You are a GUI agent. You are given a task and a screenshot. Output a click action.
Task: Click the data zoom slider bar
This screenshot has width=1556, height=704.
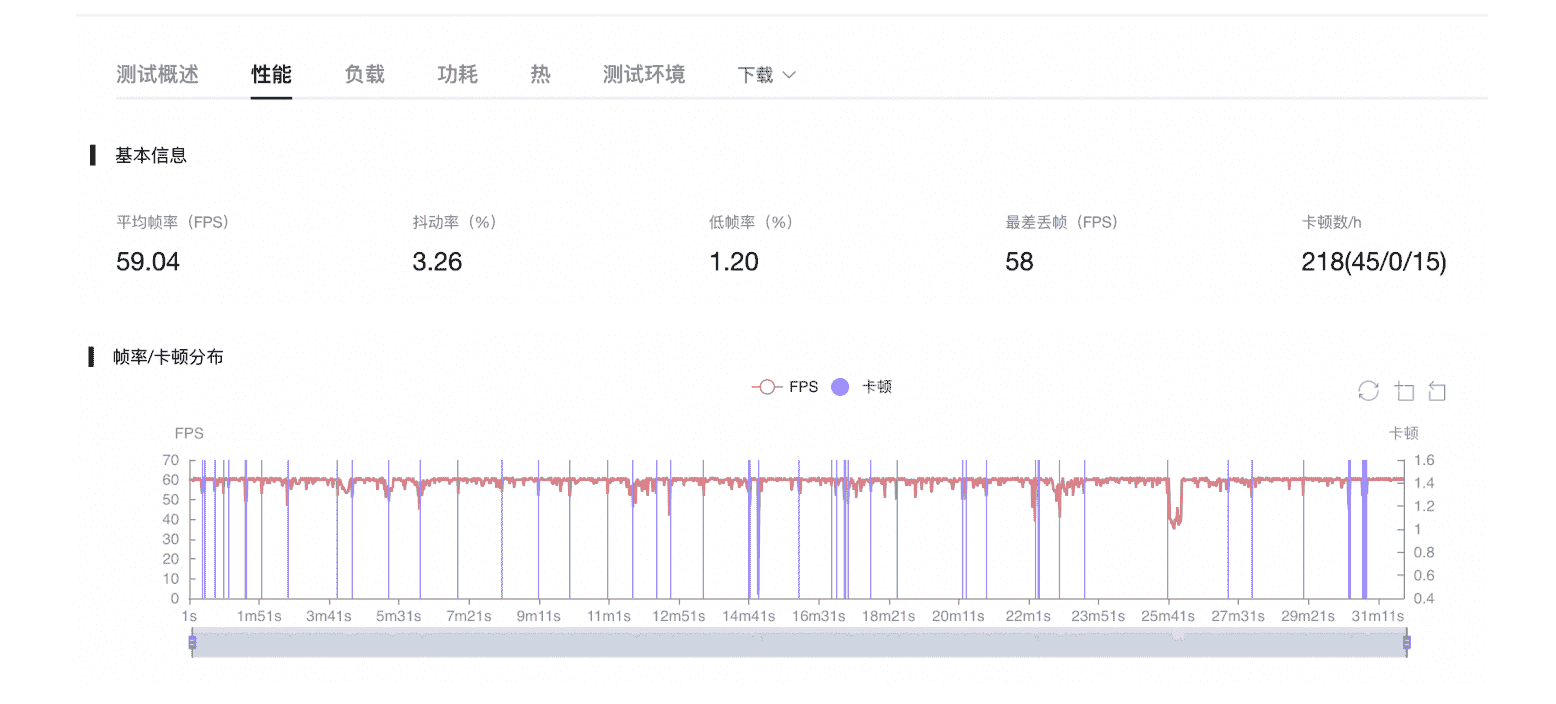(x=799, y=642)
